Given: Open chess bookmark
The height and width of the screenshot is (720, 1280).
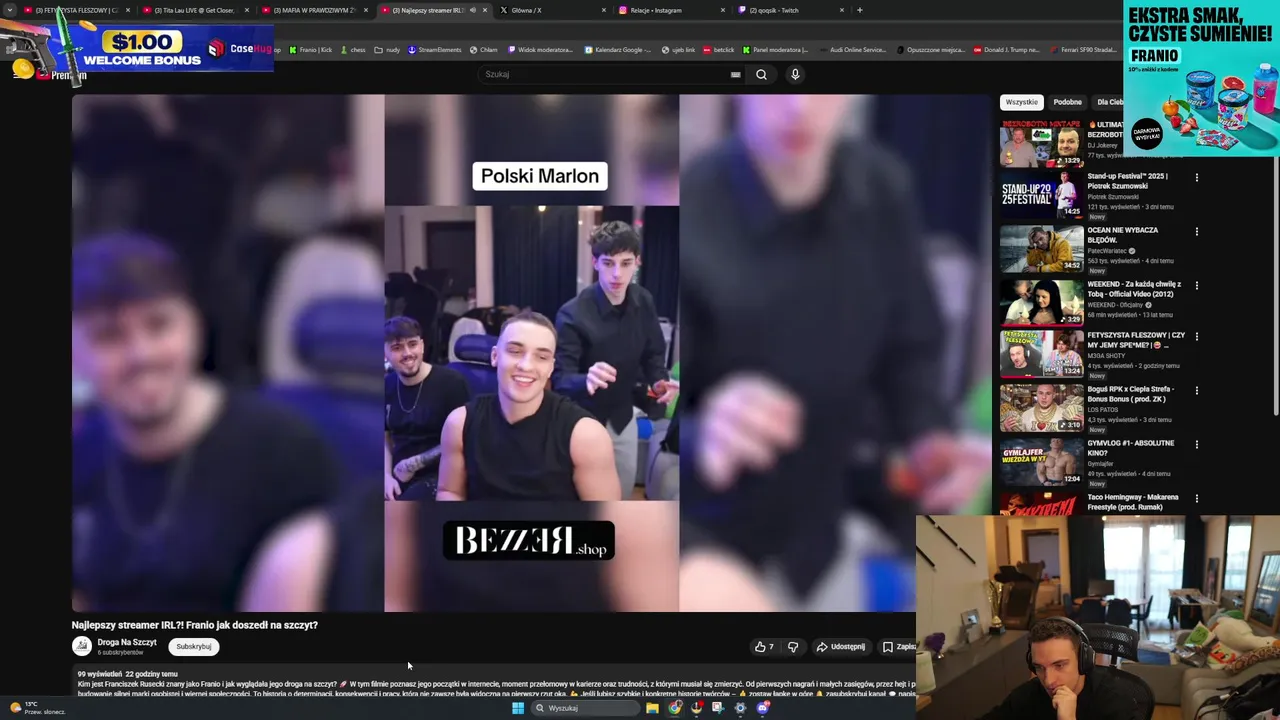Looking at the screenshot, I should [353, 49].
